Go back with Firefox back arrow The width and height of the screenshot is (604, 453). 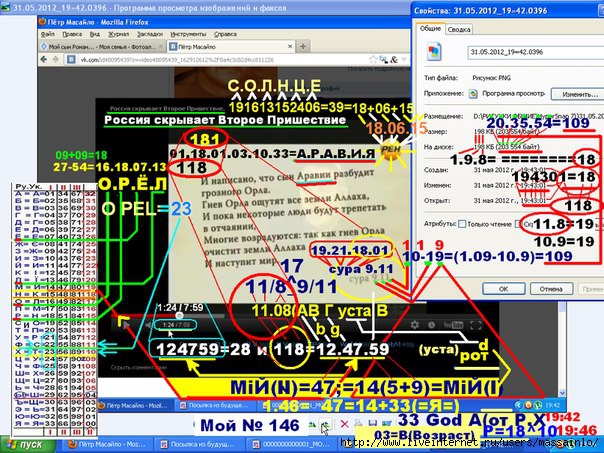[x=44, y=59]
